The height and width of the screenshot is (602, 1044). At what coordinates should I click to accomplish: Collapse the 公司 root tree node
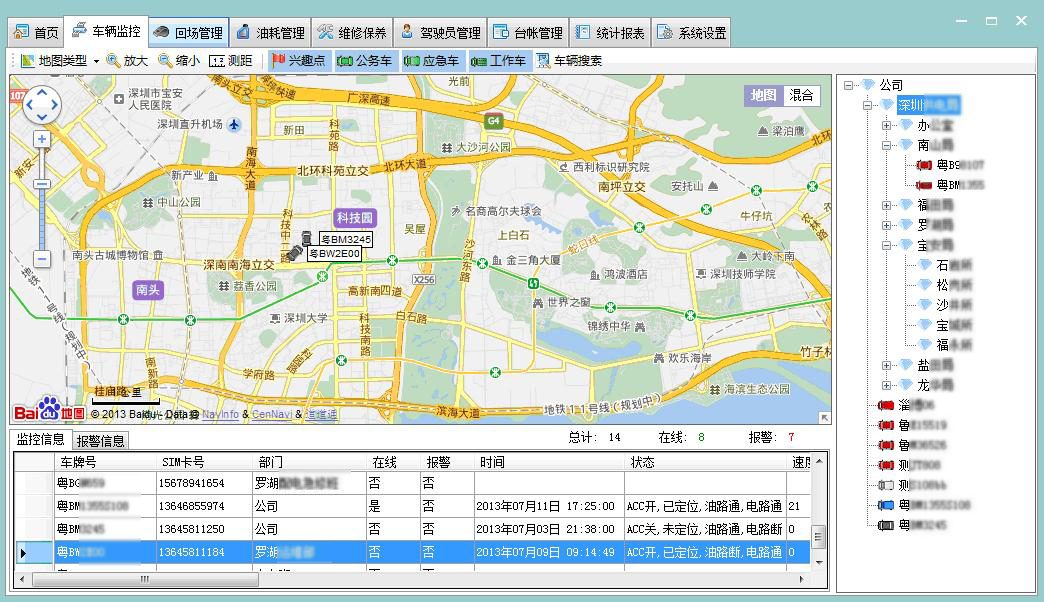(x=848, y=85)
